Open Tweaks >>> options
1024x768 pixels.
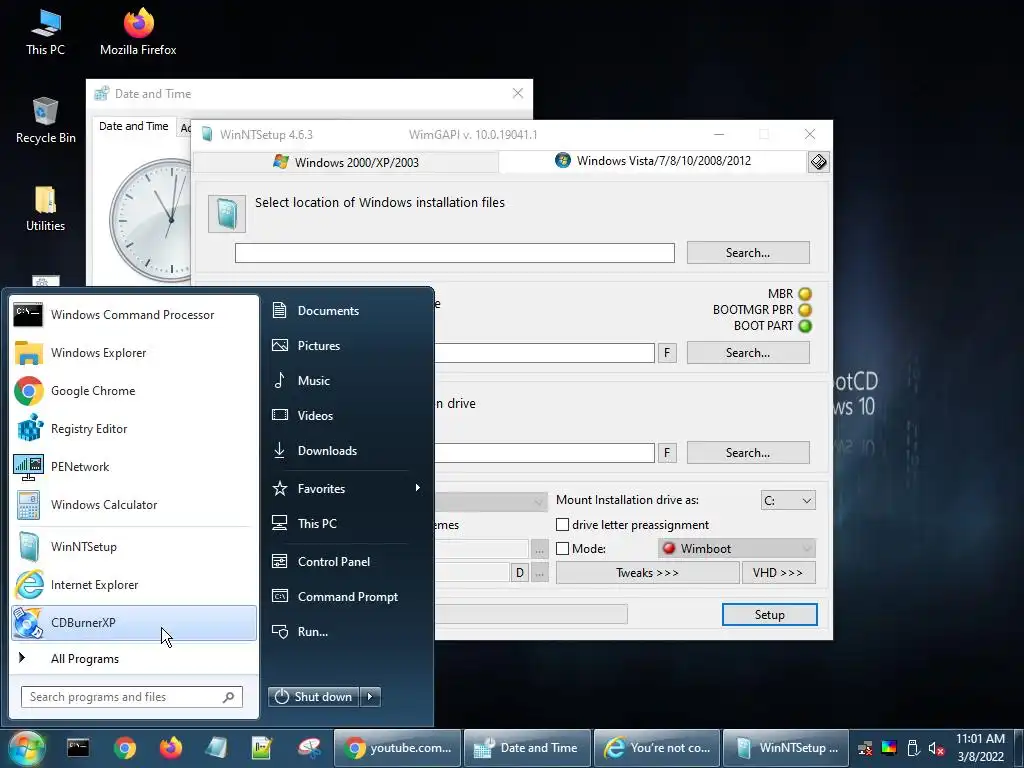[647, 573]
